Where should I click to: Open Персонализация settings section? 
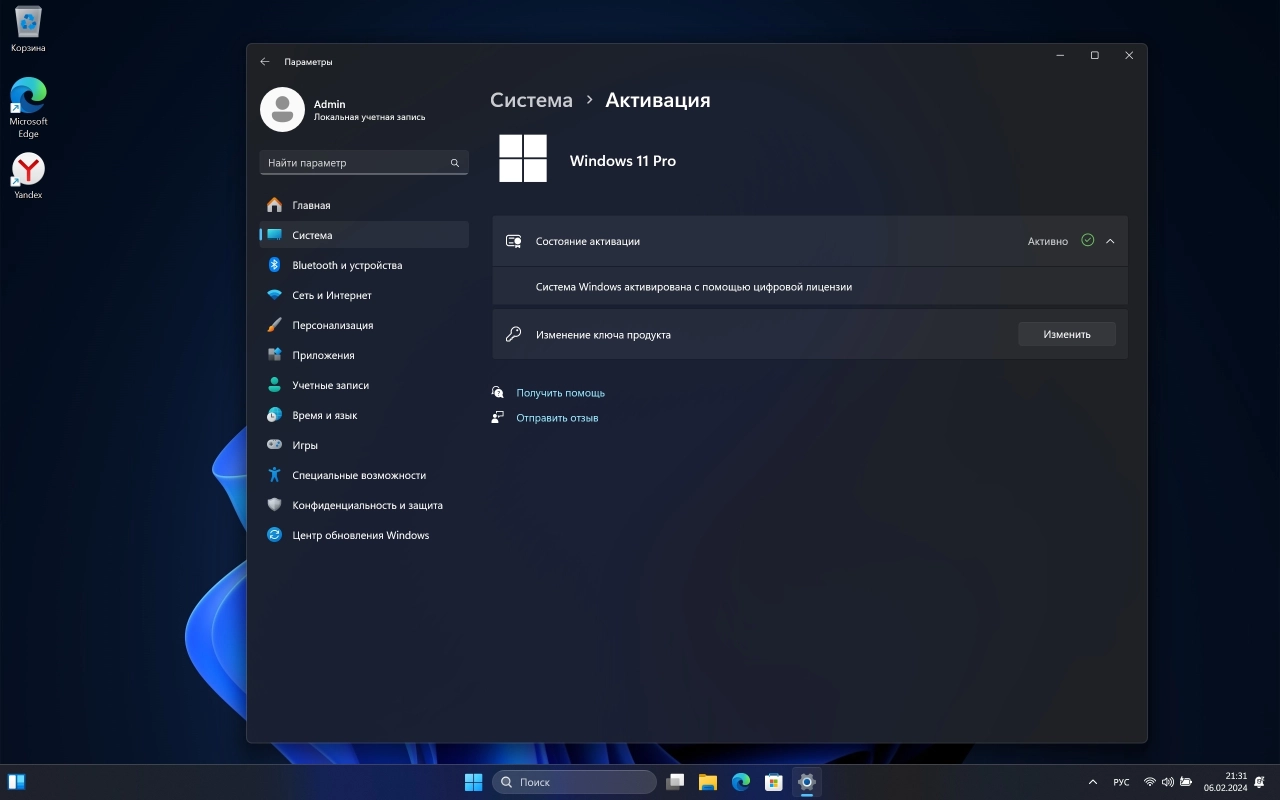pos(363,325)
